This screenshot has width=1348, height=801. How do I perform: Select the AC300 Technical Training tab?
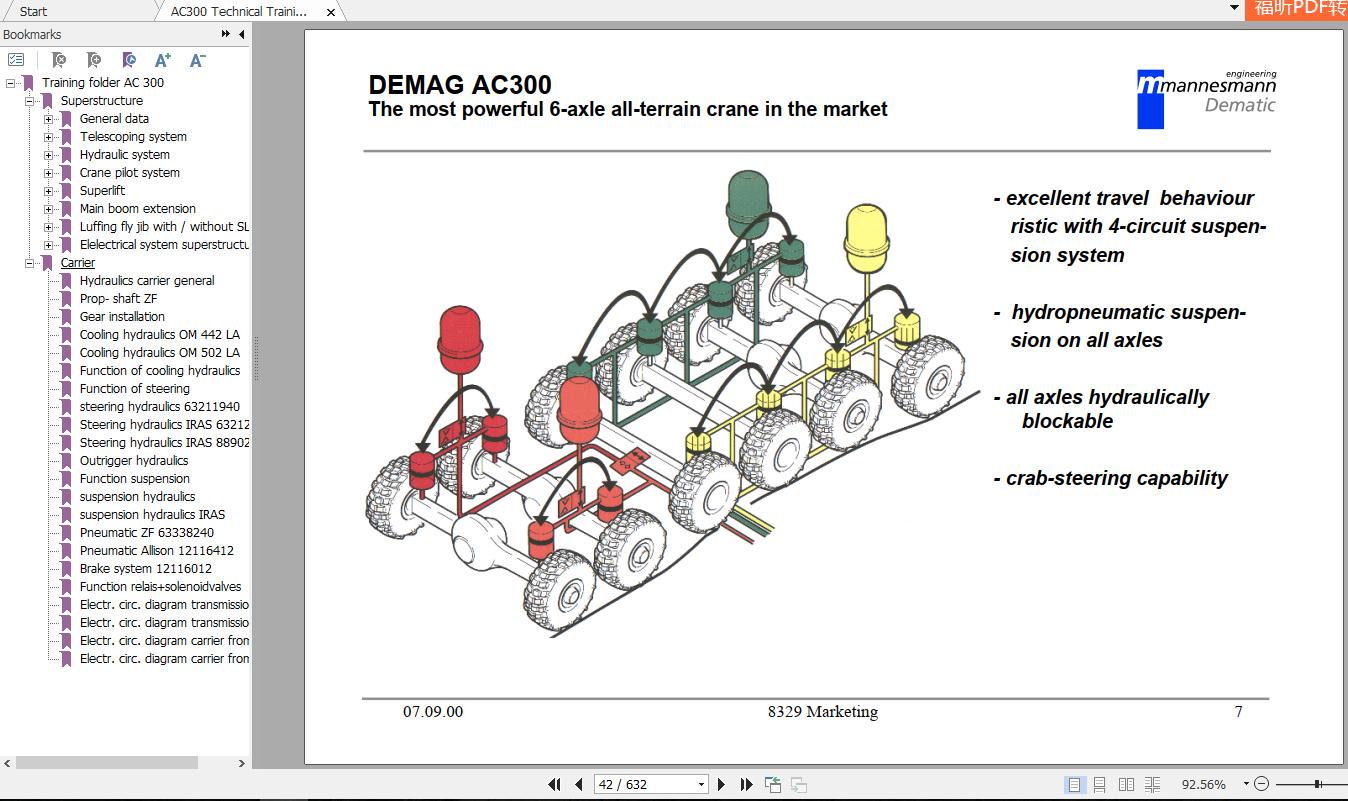(x=240, y=11)
